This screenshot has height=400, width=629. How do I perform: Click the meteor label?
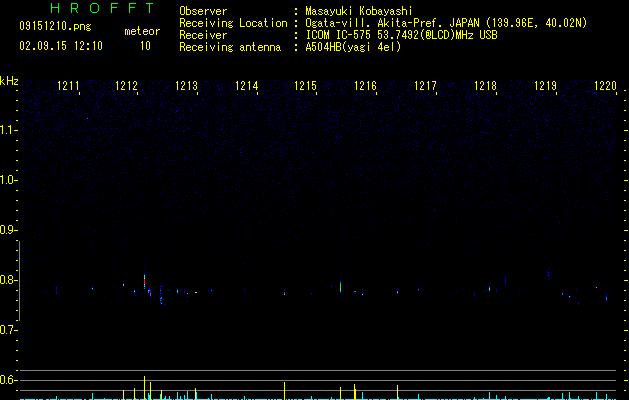[x=142, y=31]
